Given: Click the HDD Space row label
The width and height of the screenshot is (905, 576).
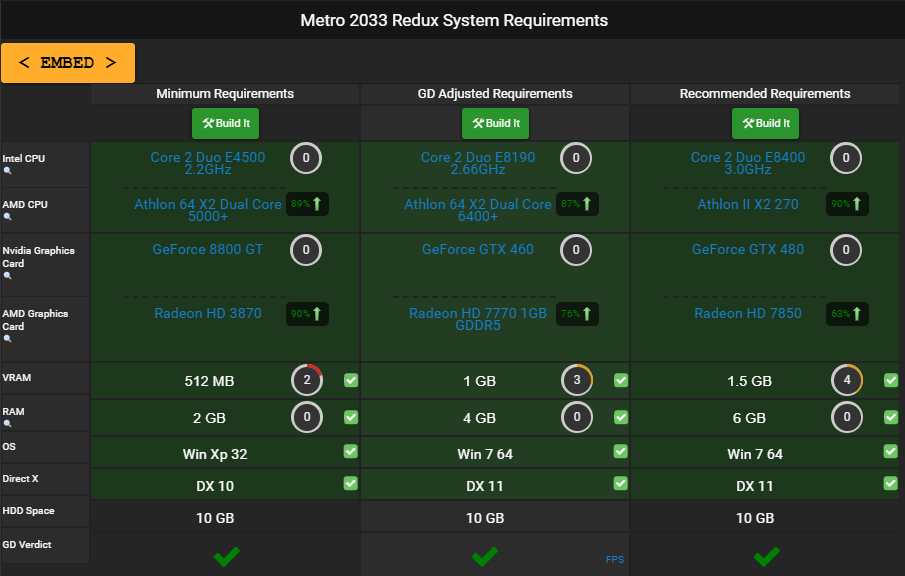Looking at the screenshot, I should pos(28,511).
